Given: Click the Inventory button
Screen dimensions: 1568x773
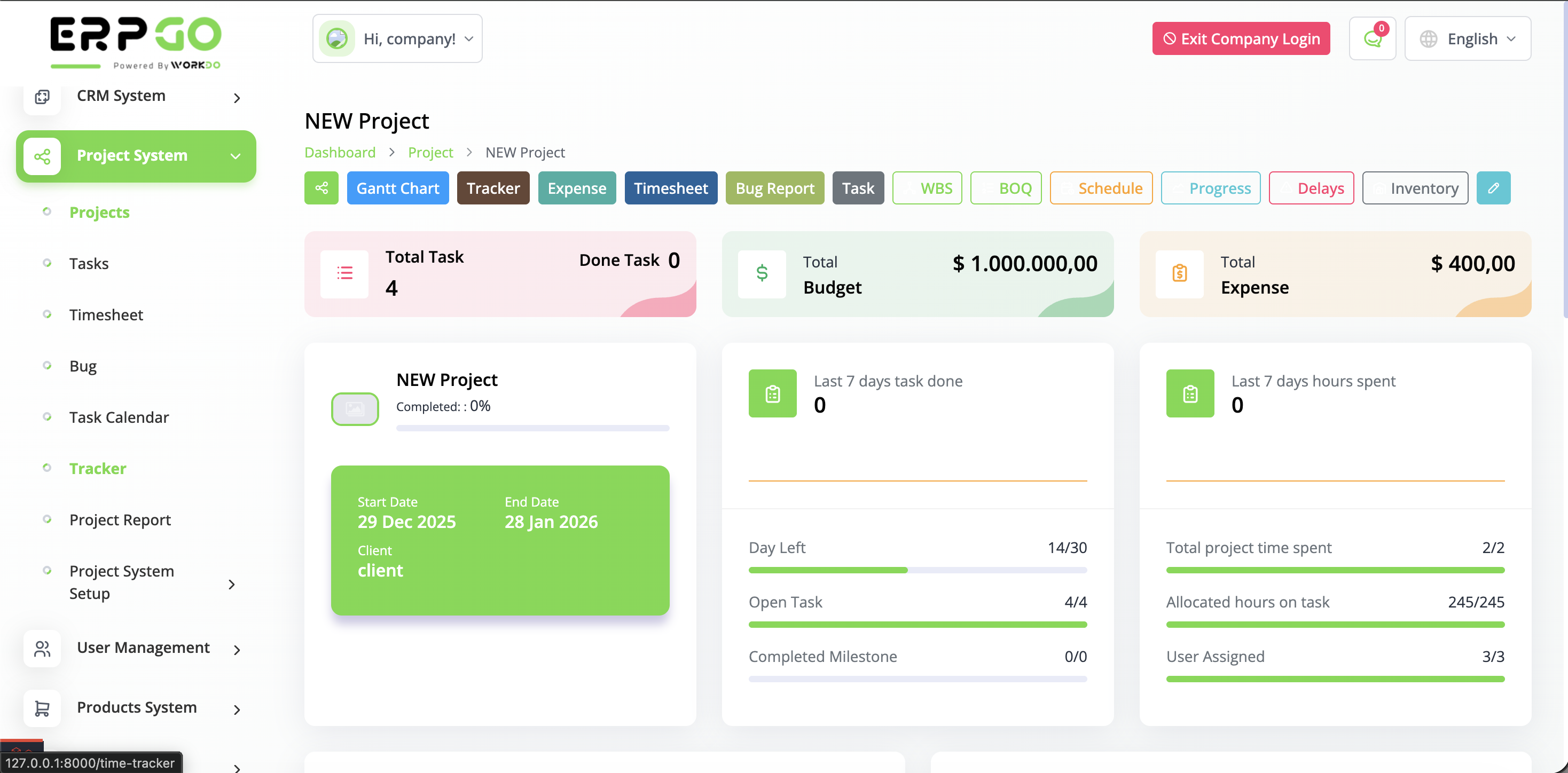Looking at the screenshot, I should (x=1415, y=188).
